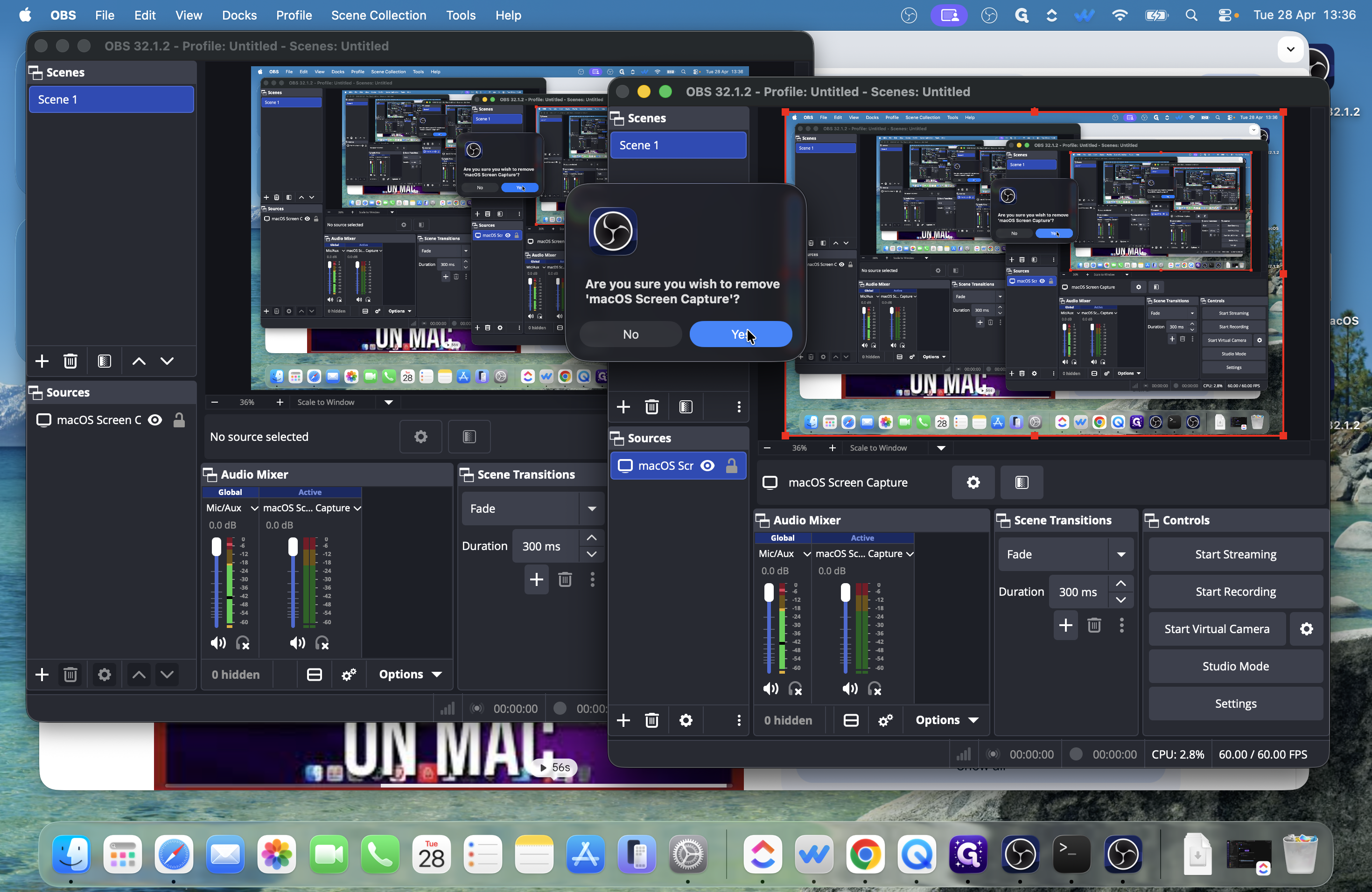Add a scene in the front OBS window
Viewport: 1372px width, 892px height.
click(x=623, y=407)
